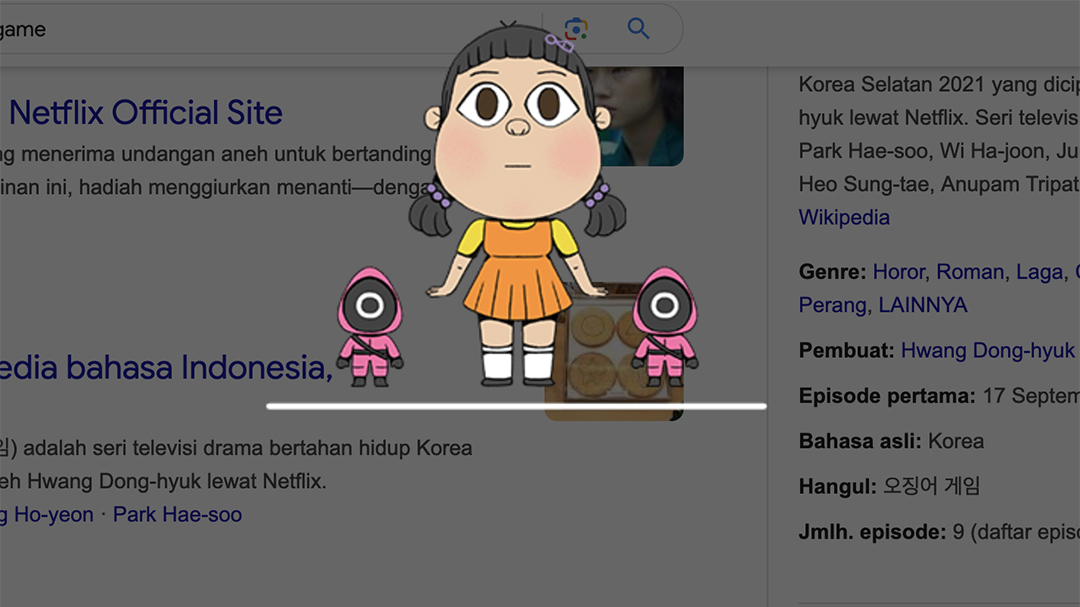The width and height of the screenshot is (1080, 607).
Task: Click the right pink guard character
Action: 665,327
